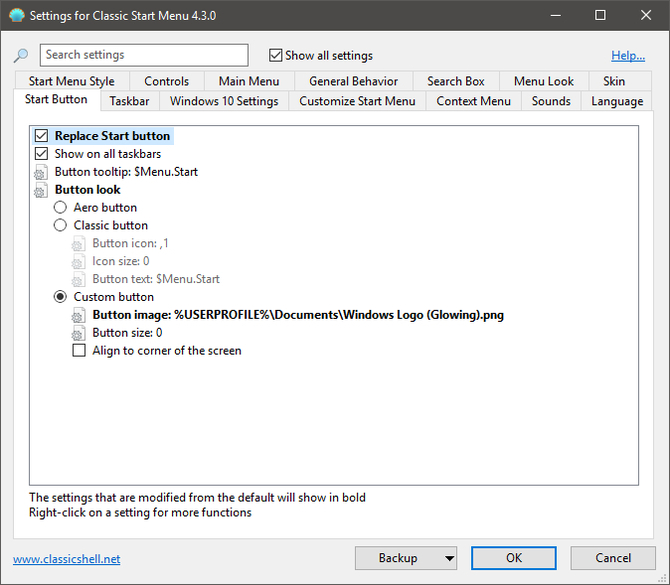
Task: Toggle Show all settings checkbox
Action: [x=276, y=55]
